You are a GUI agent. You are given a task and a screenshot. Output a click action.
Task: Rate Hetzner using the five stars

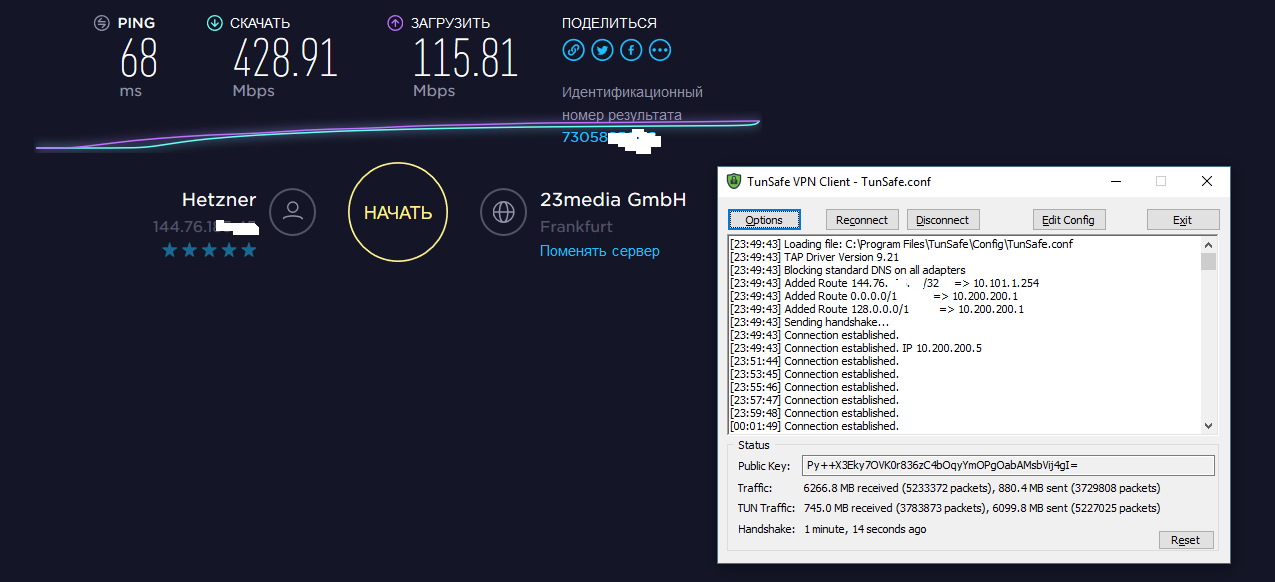pyautogui.click(x=209, y=250)
